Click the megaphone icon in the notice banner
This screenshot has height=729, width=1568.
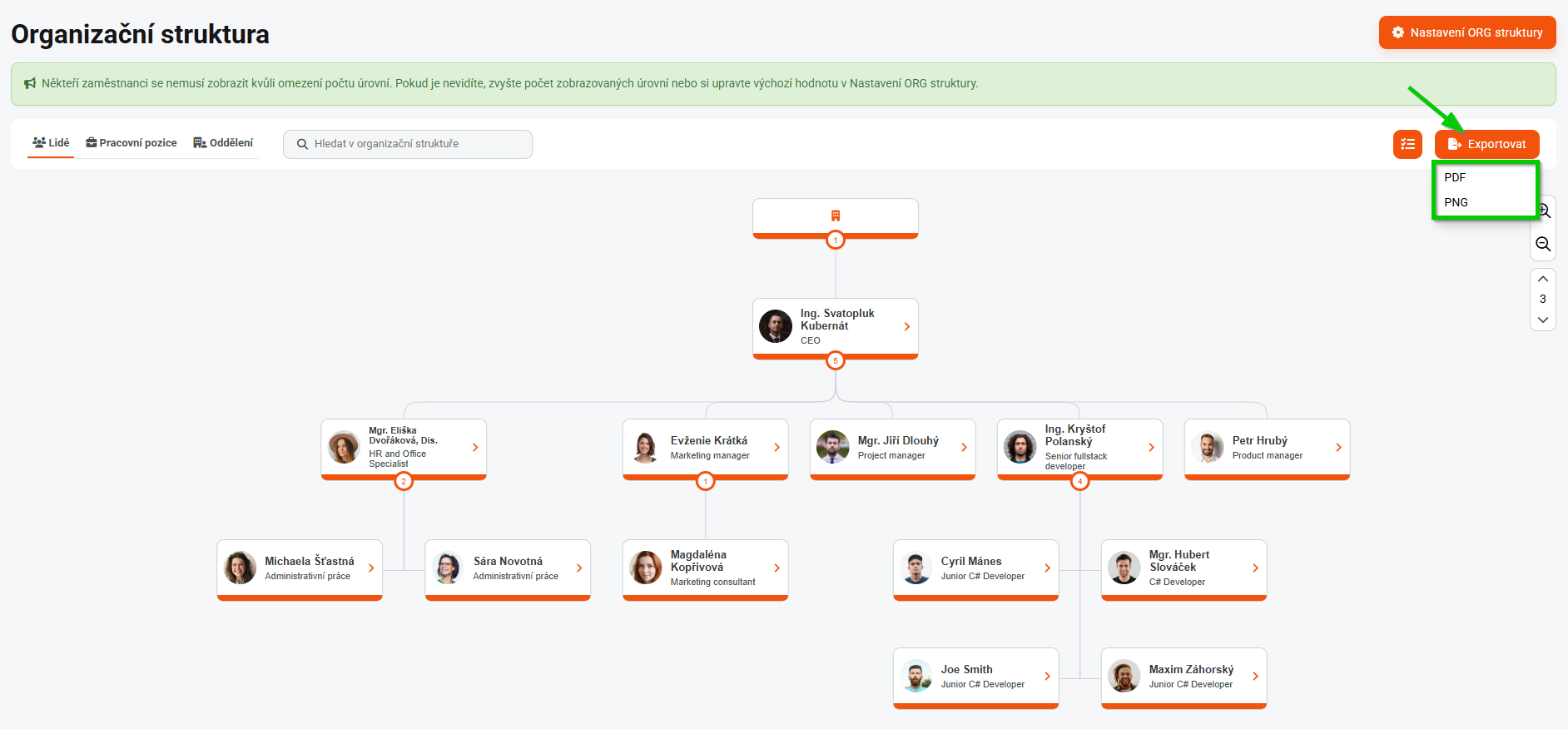(30, 83)
